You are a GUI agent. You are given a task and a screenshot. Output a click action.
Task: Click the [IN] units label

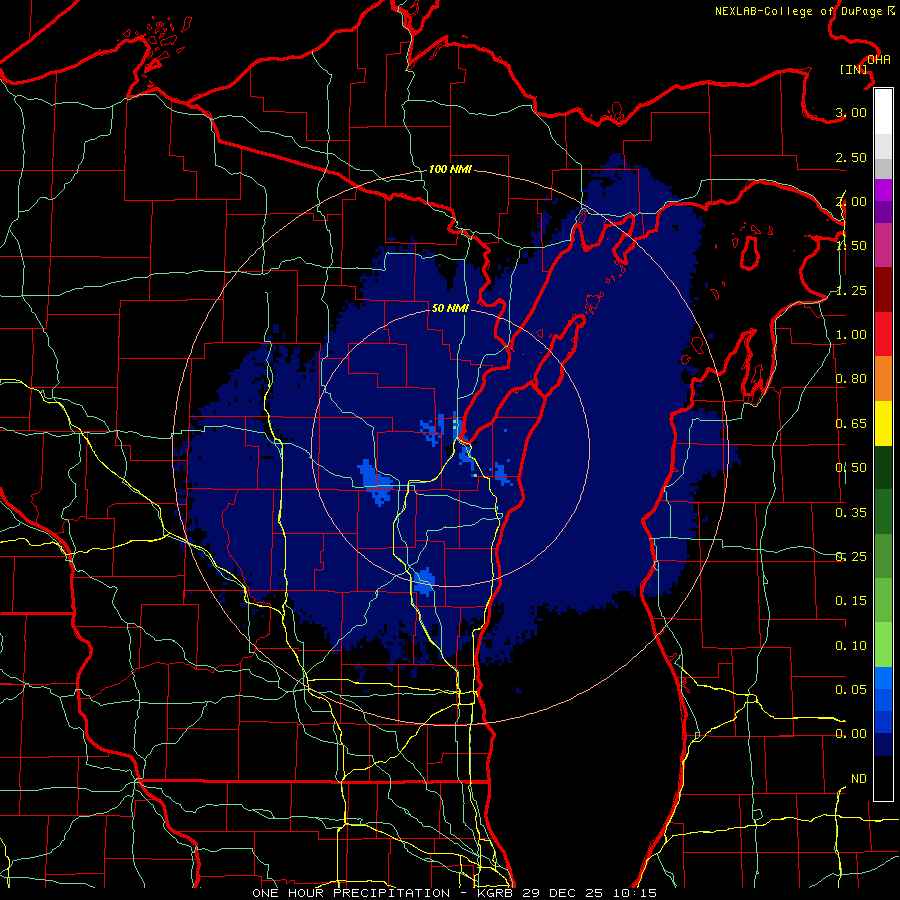[x=854, y=69]
